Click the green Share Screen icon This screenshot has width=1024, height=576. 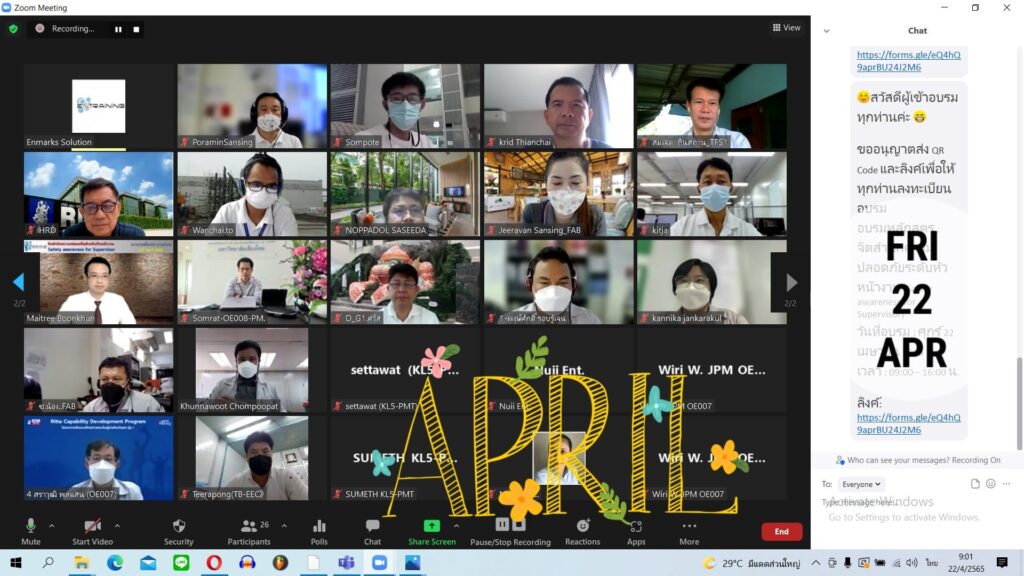coord(432,526)
